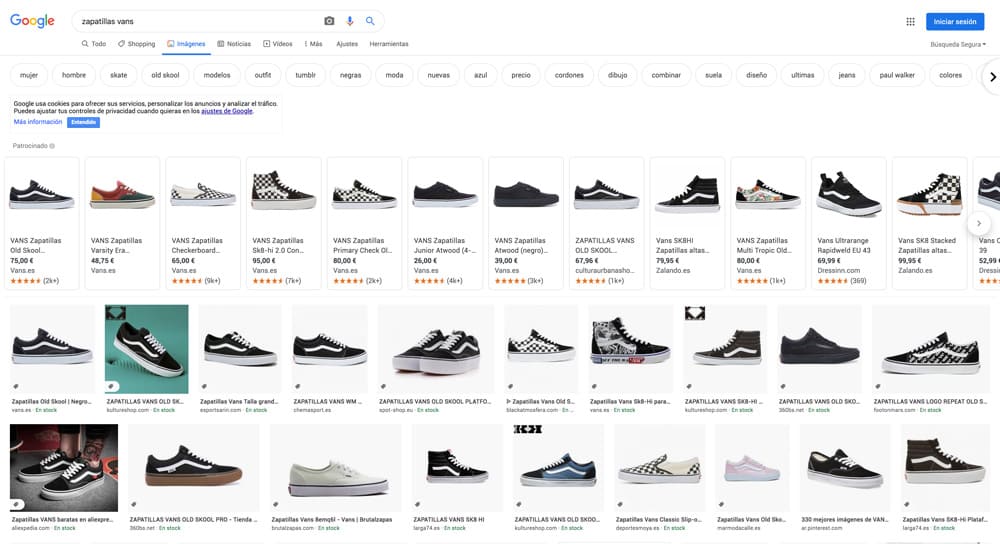Switch to the Todo tab
Viewport: 1000px width, 544px height.
pos(94,44)
